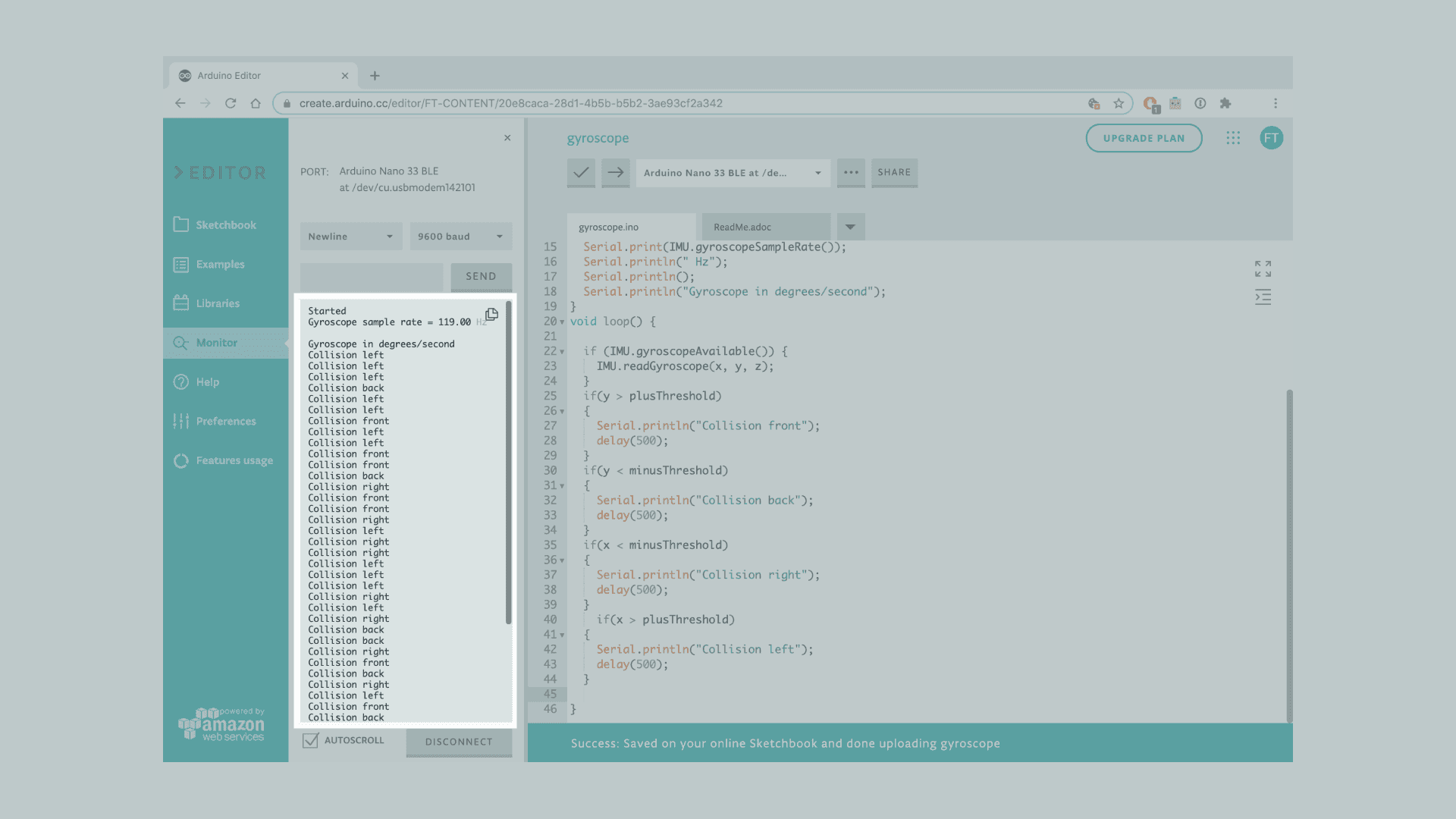
Task: Switch to the ReadMe.adoc tab
Action: [x=742, y=227]
